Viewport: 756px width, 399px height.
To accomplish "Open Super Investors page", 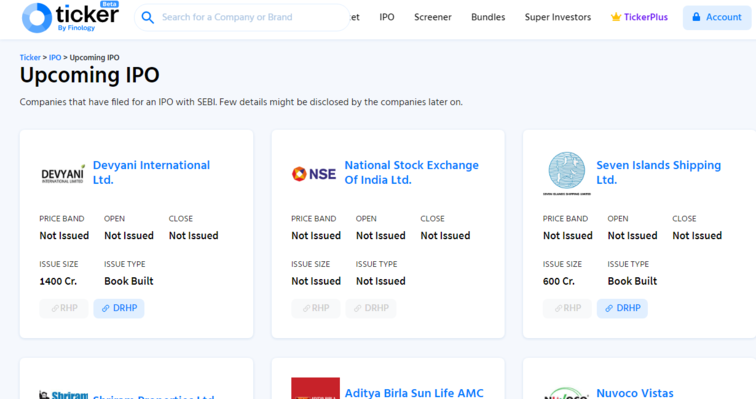I will click(x=557, y=17).
